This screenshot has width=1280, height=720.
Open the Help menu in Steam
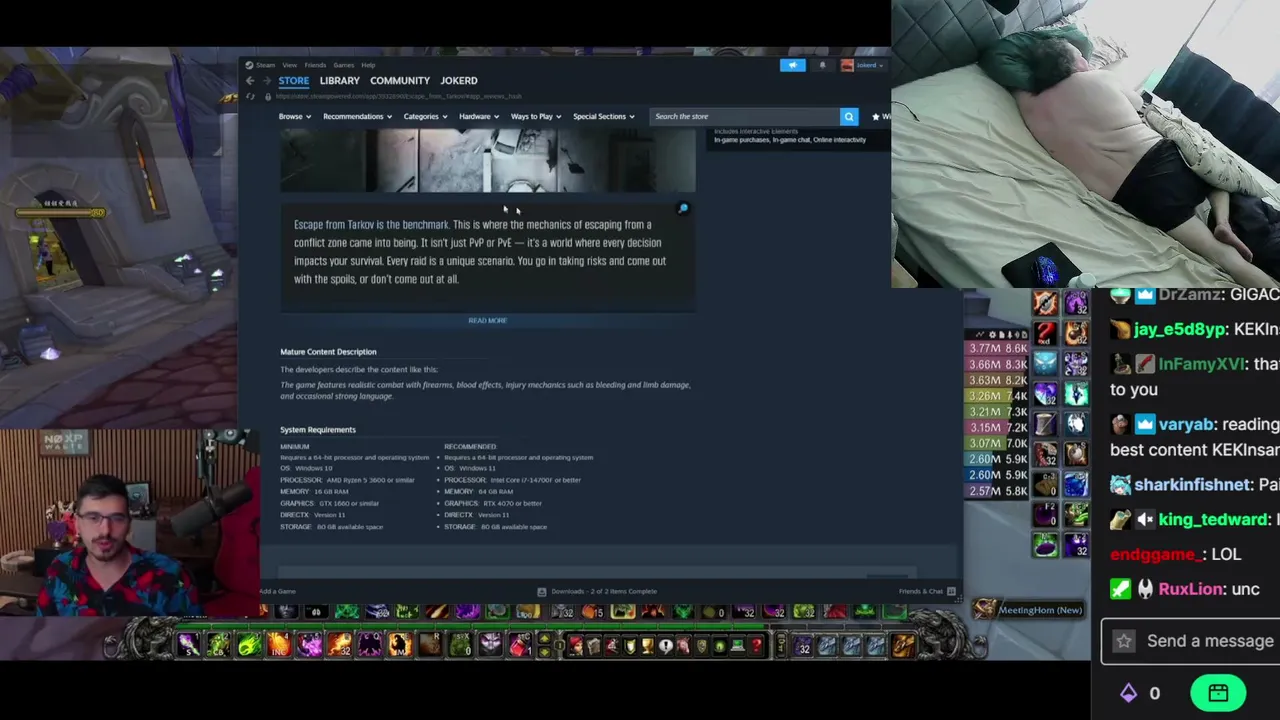368,65
